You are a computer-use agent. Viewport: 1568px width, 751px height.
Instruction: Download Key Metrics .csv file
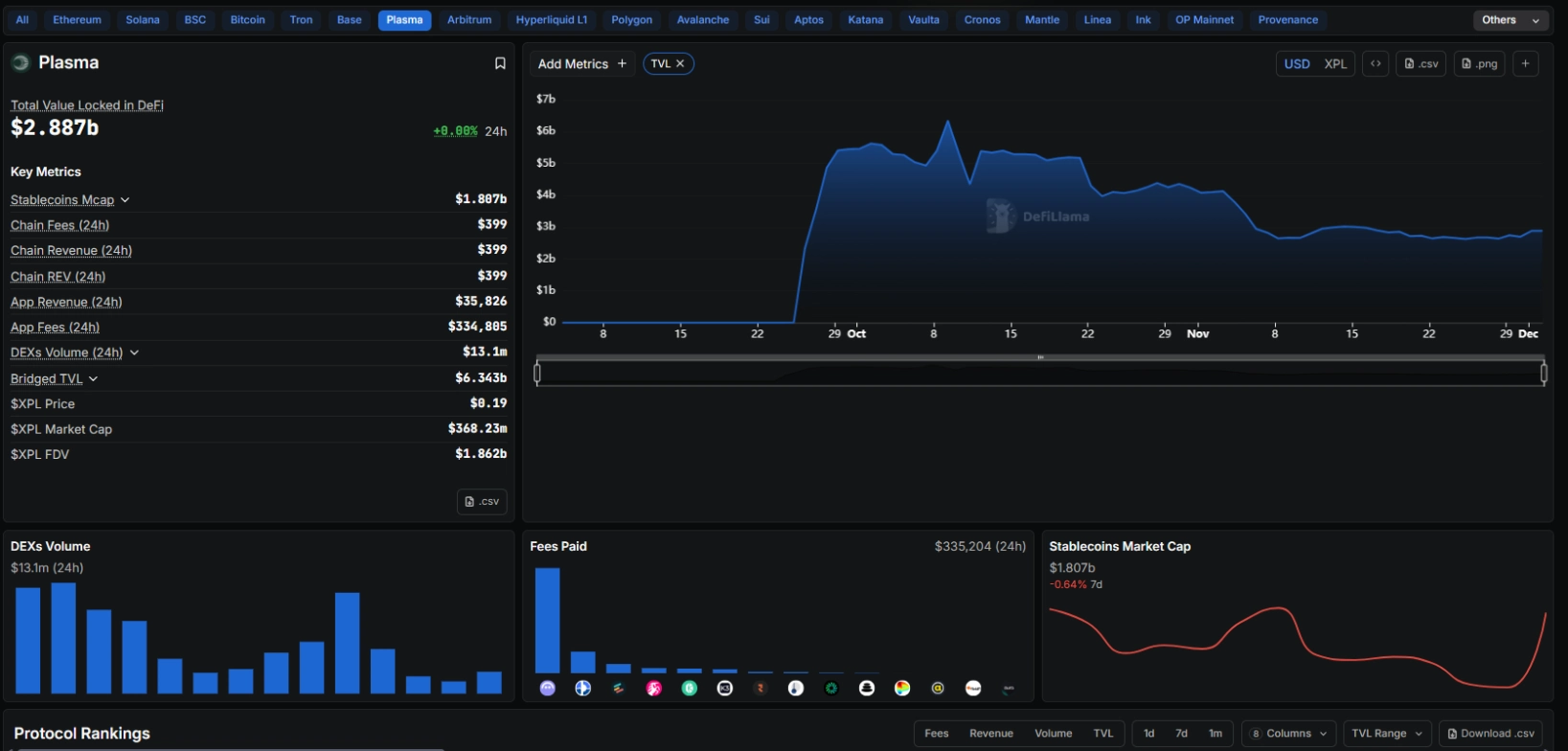click(x=482, y=501)
